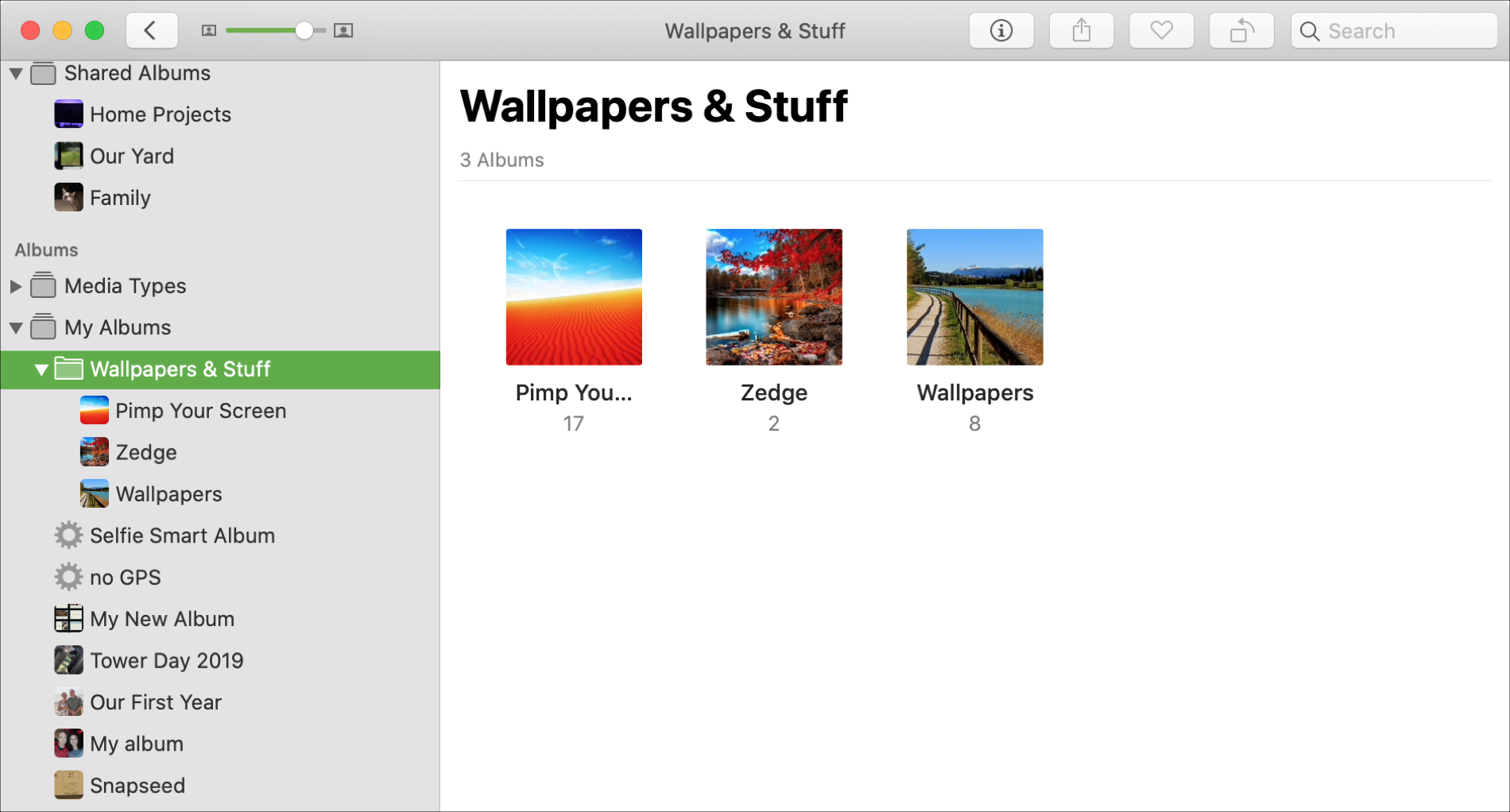Collapse the My Albums folder
The height and width of the screenshot is (812, 1510).
pyautogui.click(x=16, y=327)
